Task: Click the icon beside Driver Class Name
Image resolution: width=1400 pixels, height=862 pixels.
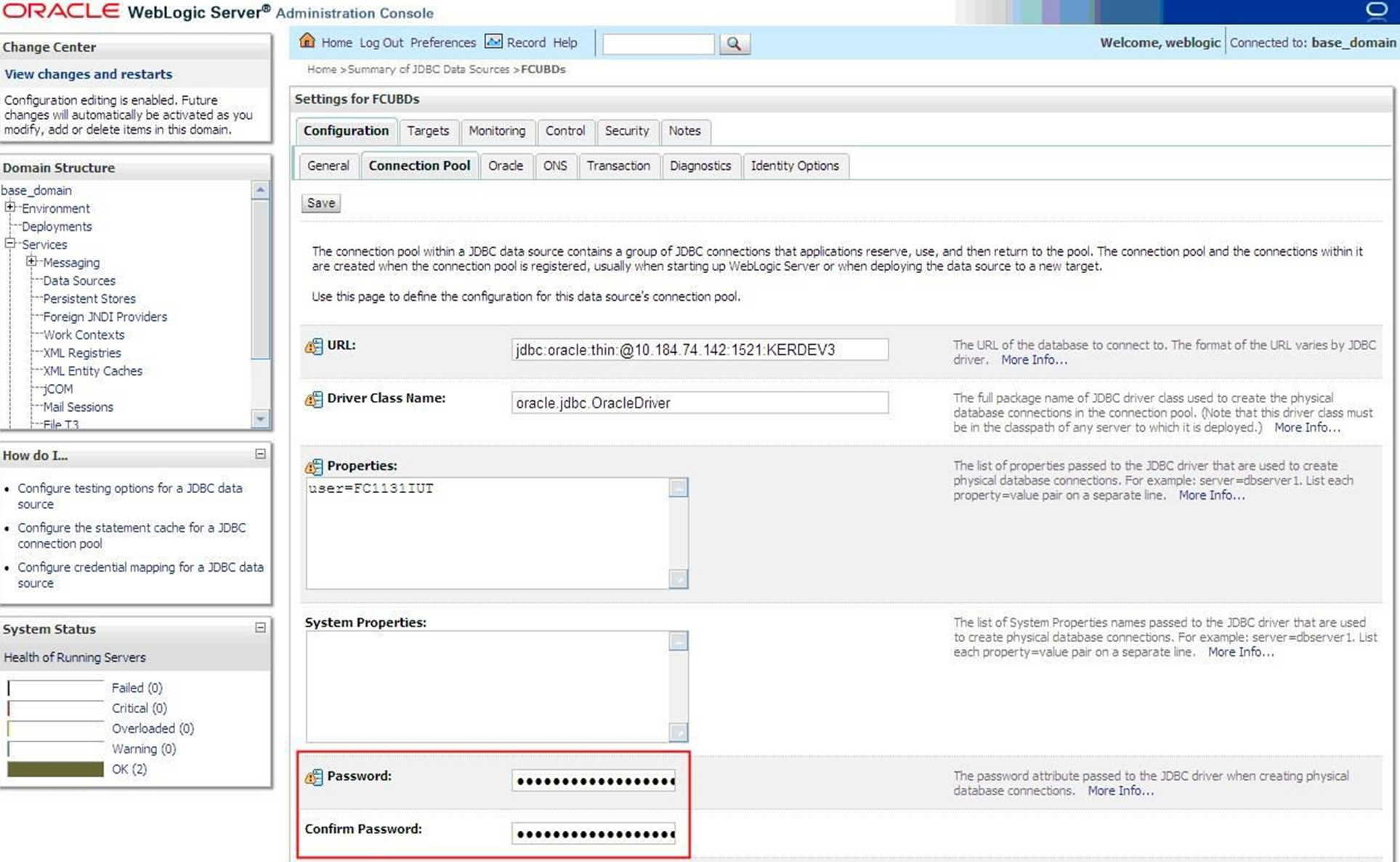Action: (314, 399)
